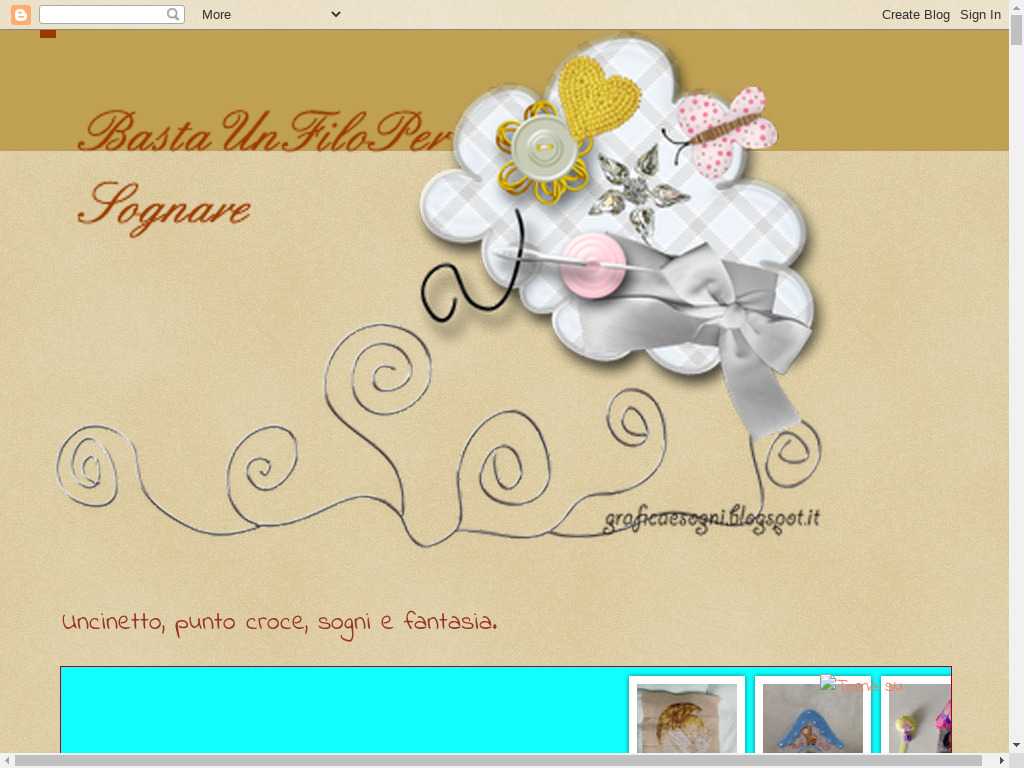The image size is (1024, 768).
Task: Click the horizontal scrollbar left arrow
Action: pos(7,760)
